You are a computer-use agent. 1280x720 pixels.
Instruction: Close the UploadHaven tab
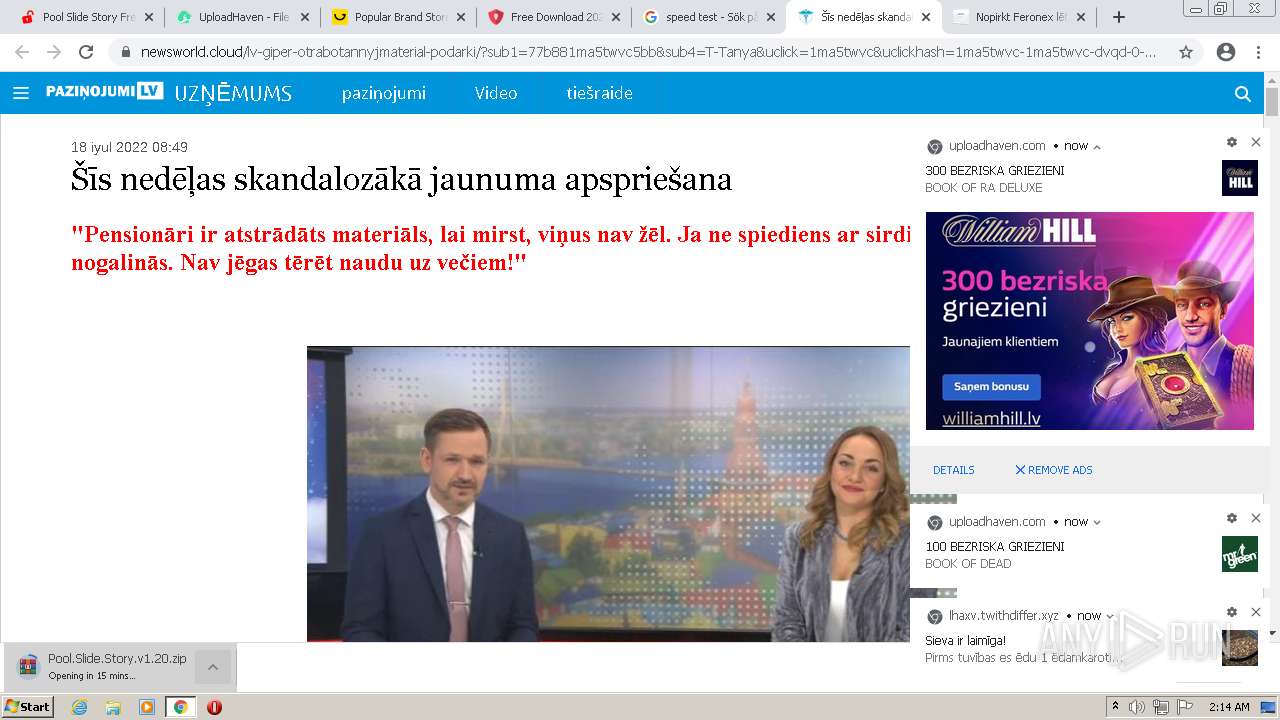pyautogui.click(x=304, y=17)
